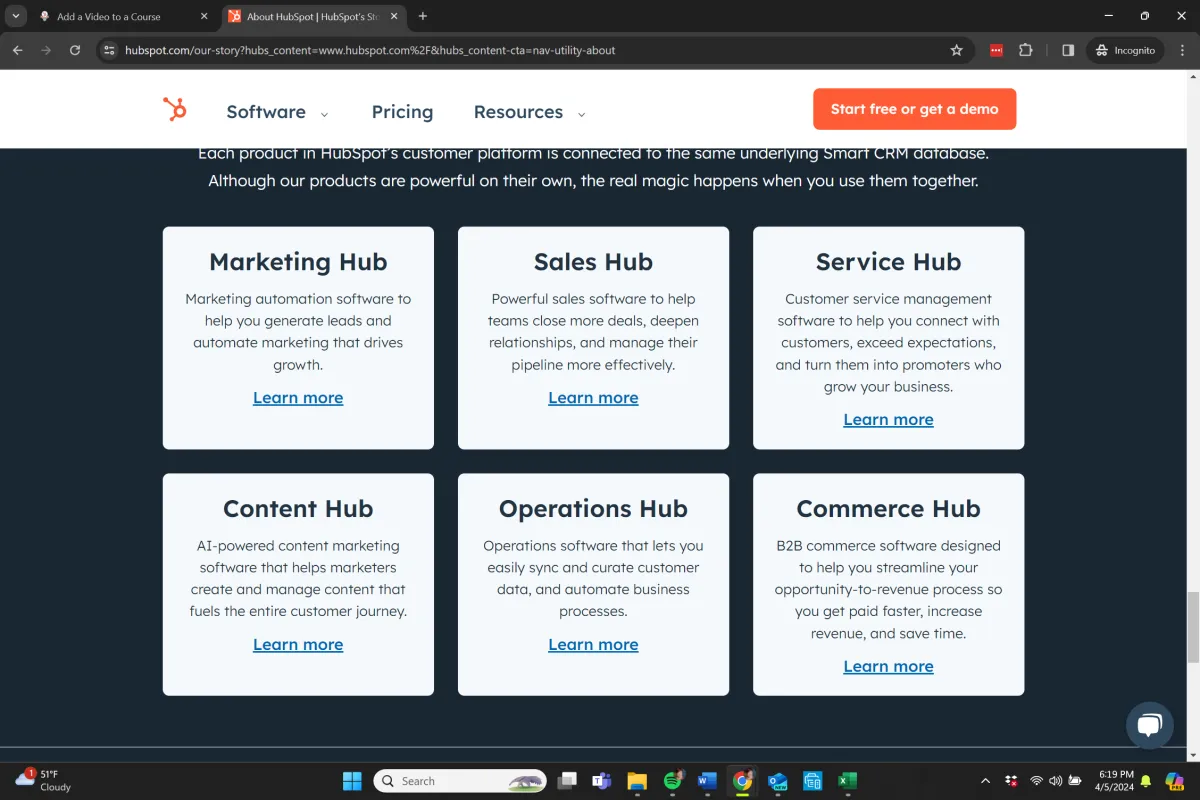Expand the Resources navigation menu

click(529, 112)
